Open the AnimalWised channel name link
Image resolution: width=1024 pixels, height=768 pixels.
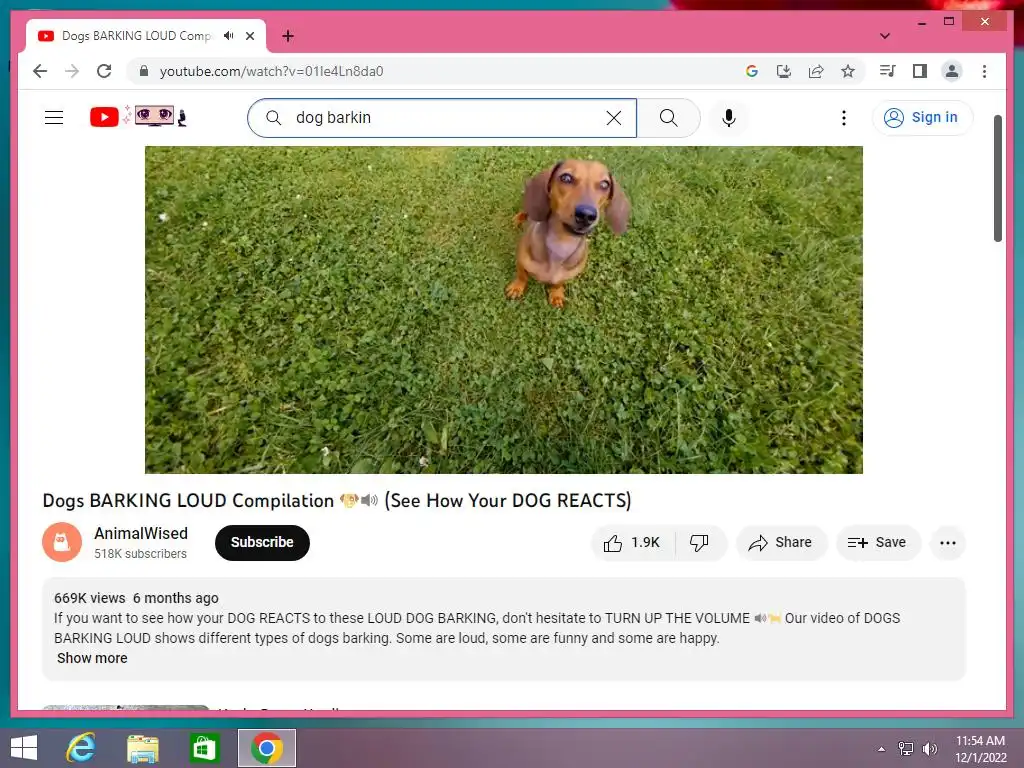141,534
